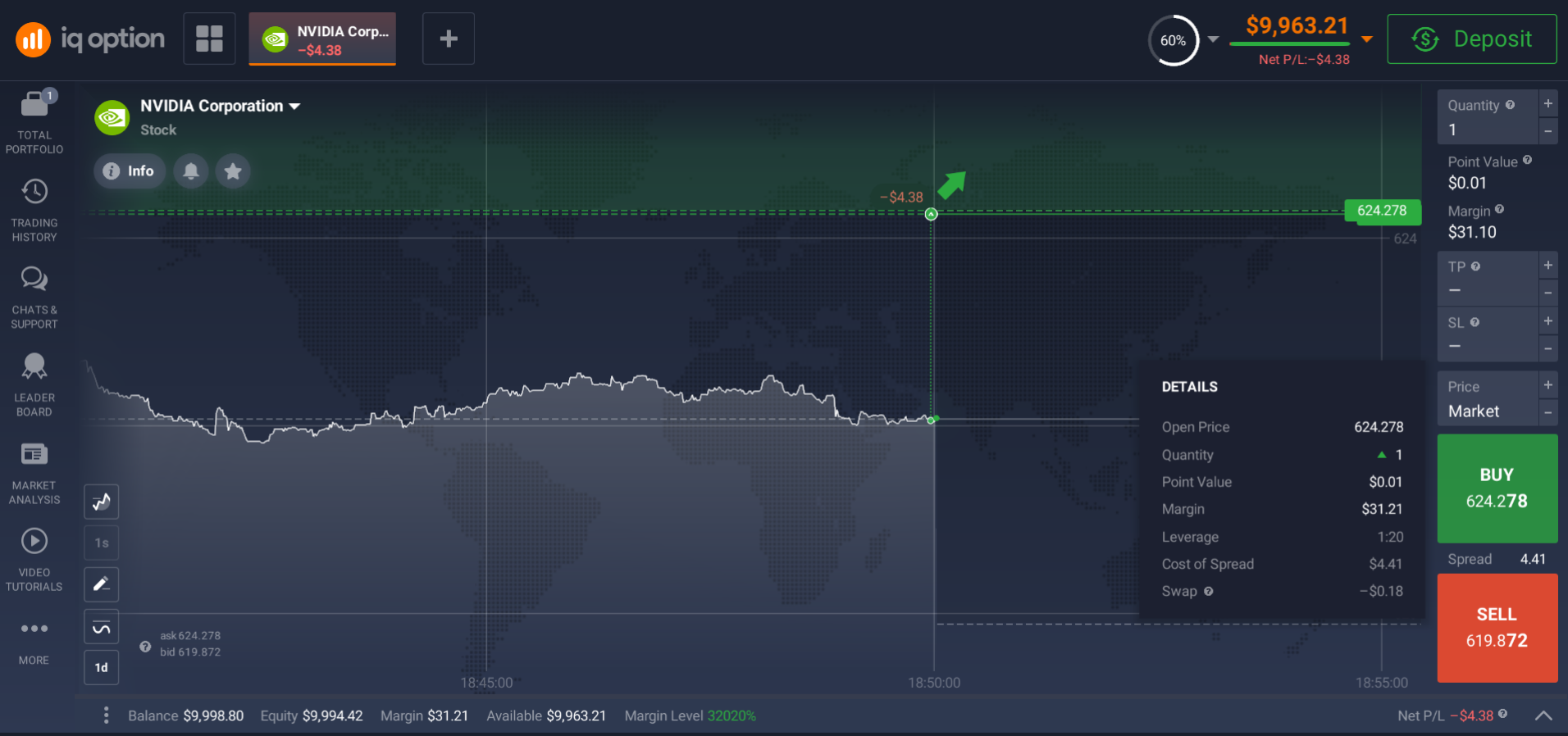This screenshot has width=1568, height=736.
Task: Add a new asset tab with plus
Action: point(449,39)
